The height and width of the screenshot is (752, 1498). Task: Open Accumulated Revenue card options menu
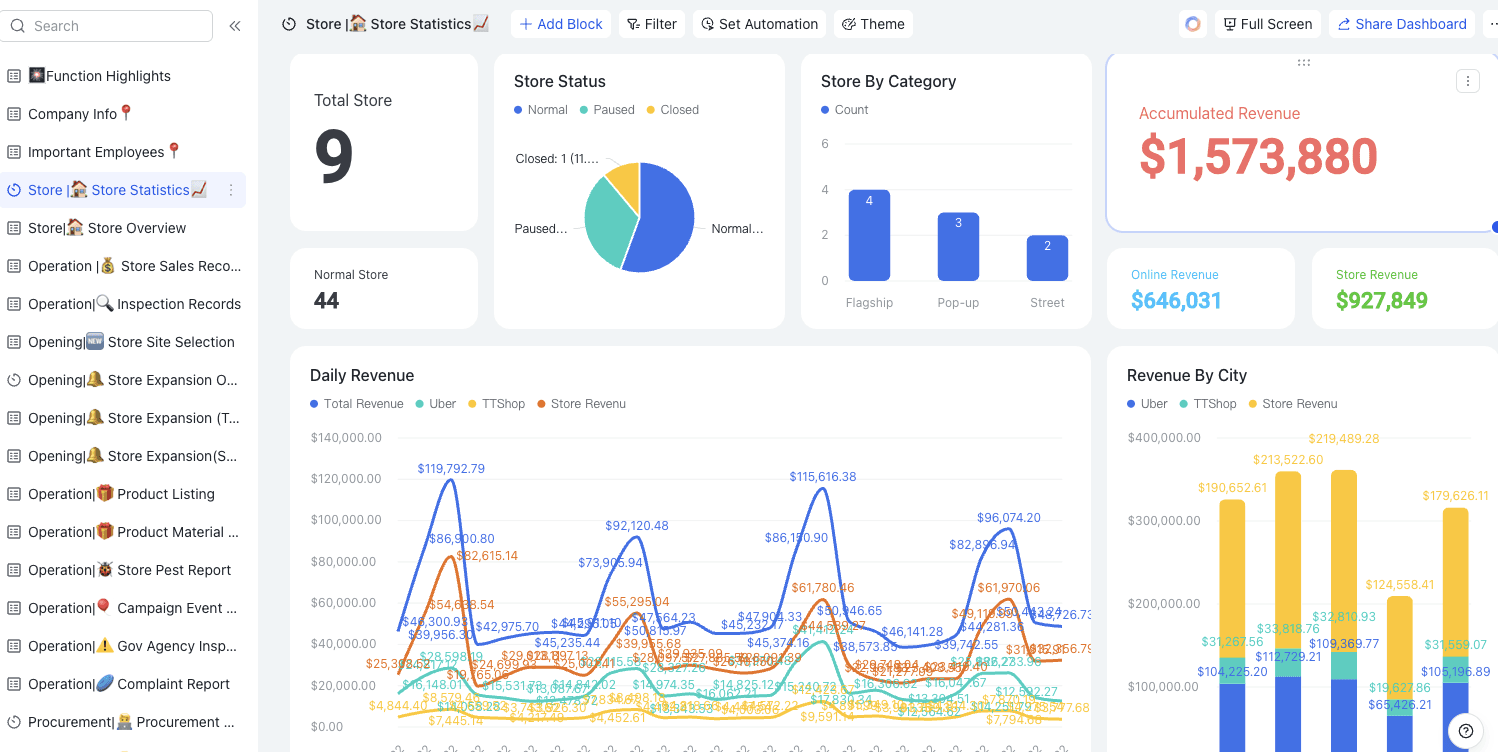(x=1467, y=81)
